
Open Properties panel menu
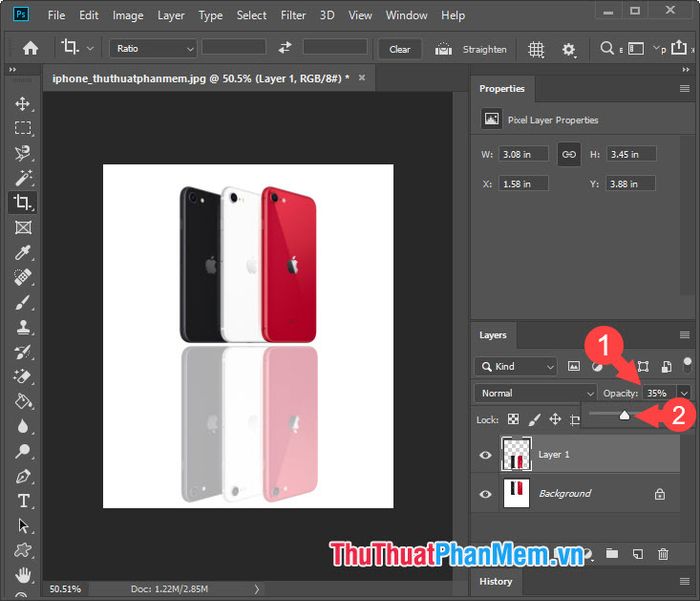(x=684, y=88)
